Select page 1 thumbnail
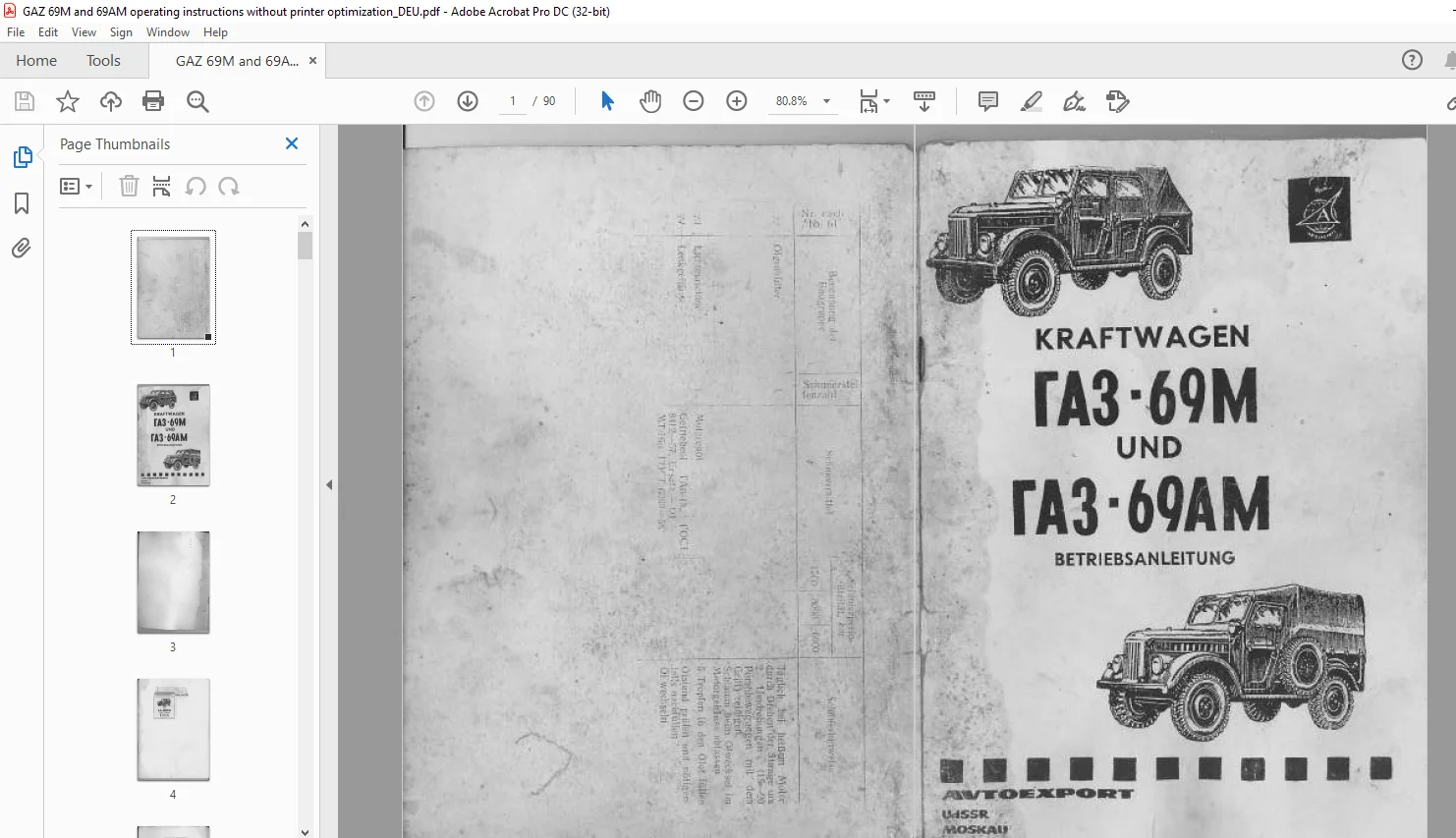The width and height of the screenshot is (1456, 838). [x=173, y=287]
